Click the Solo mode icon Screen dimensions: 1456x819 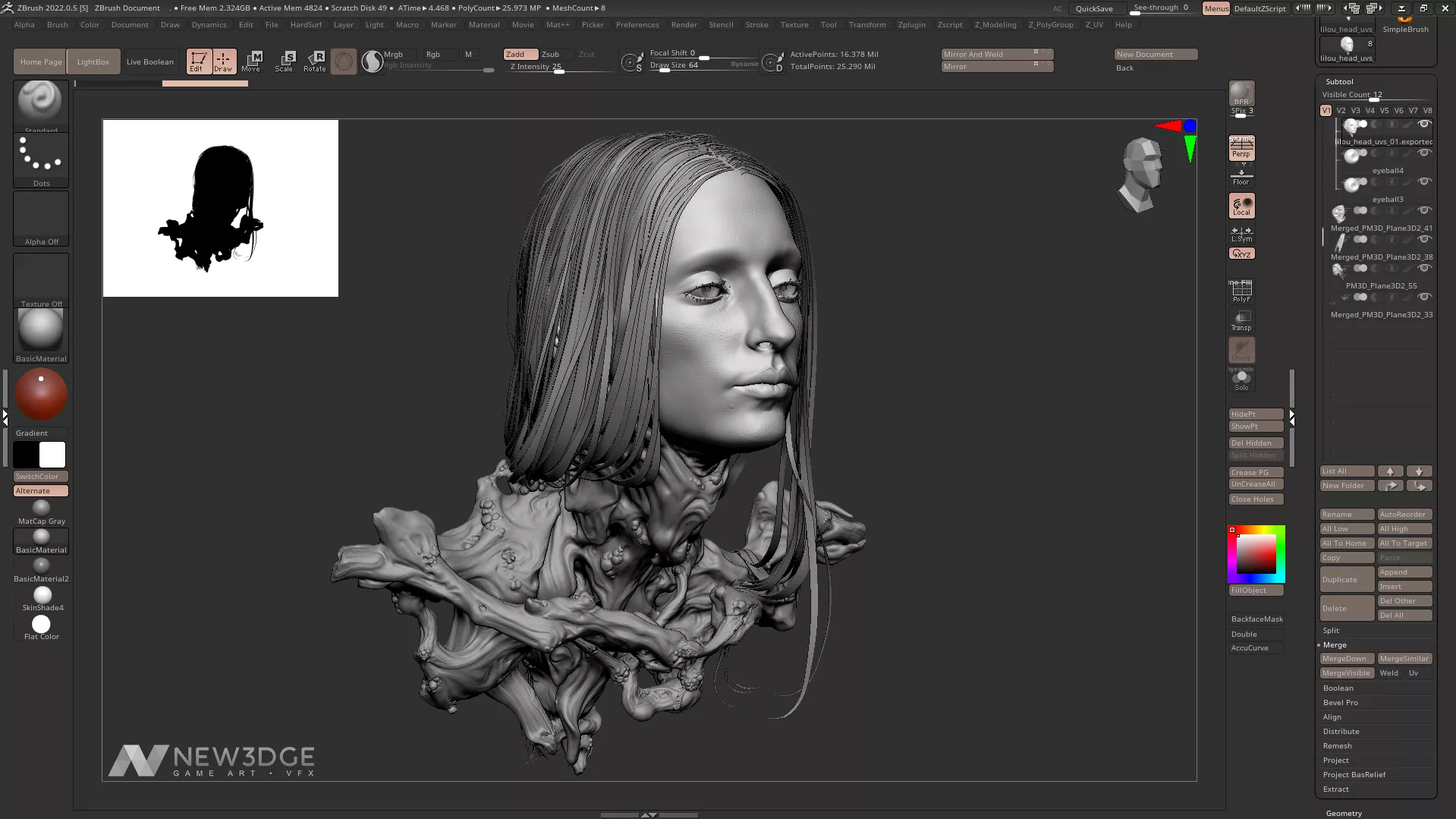click(1241, 380)
